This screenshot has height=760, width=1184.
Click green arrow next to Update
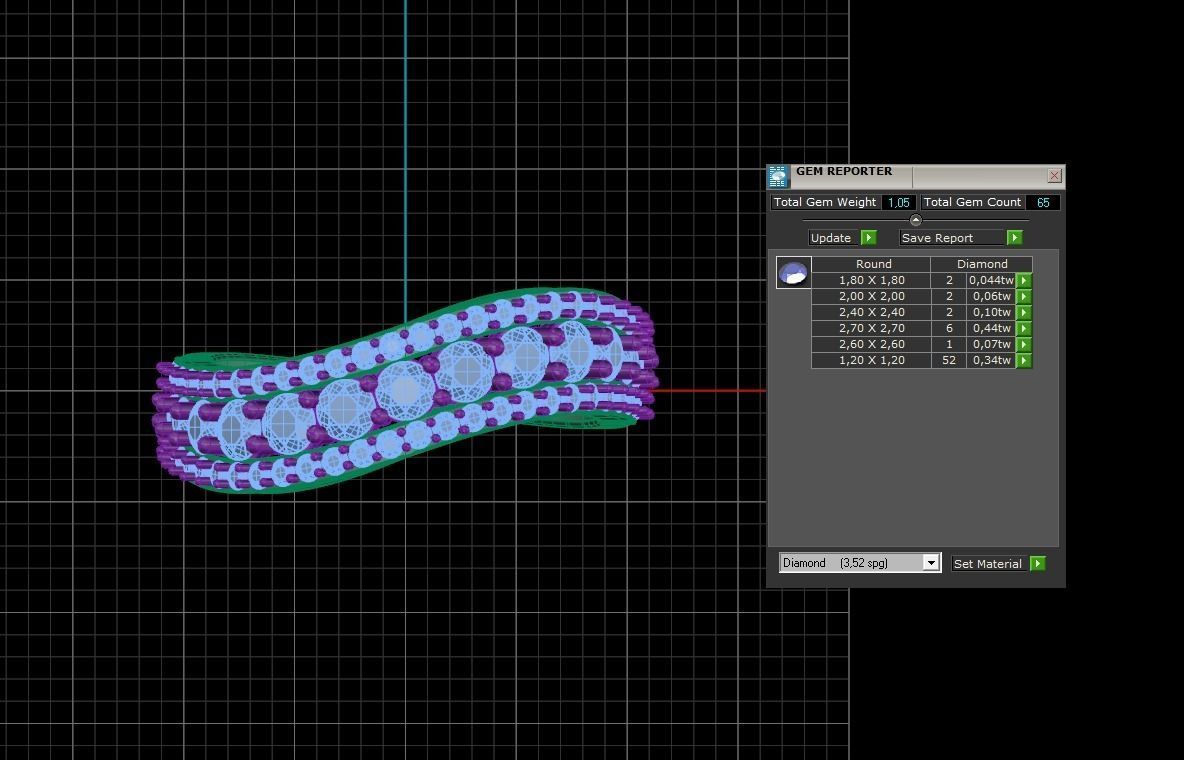868,238
